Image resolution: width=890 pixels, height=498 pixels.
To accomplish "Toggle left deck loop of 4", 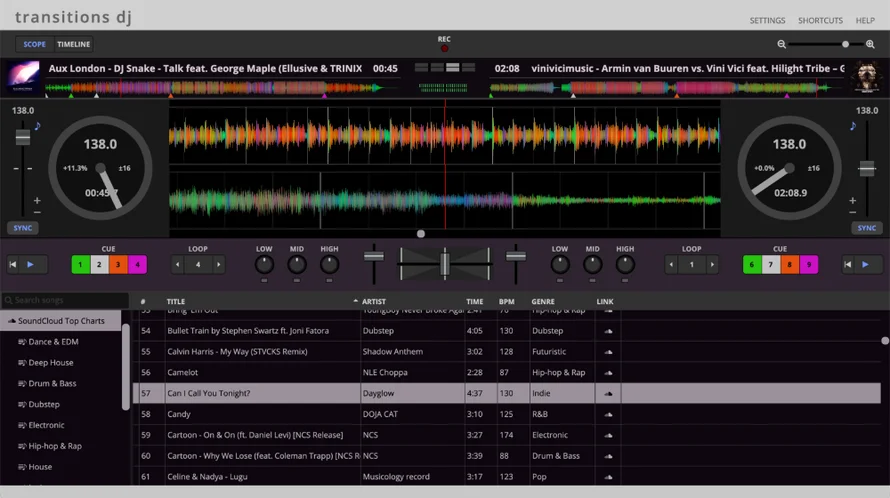I will (x=198, y=264).
